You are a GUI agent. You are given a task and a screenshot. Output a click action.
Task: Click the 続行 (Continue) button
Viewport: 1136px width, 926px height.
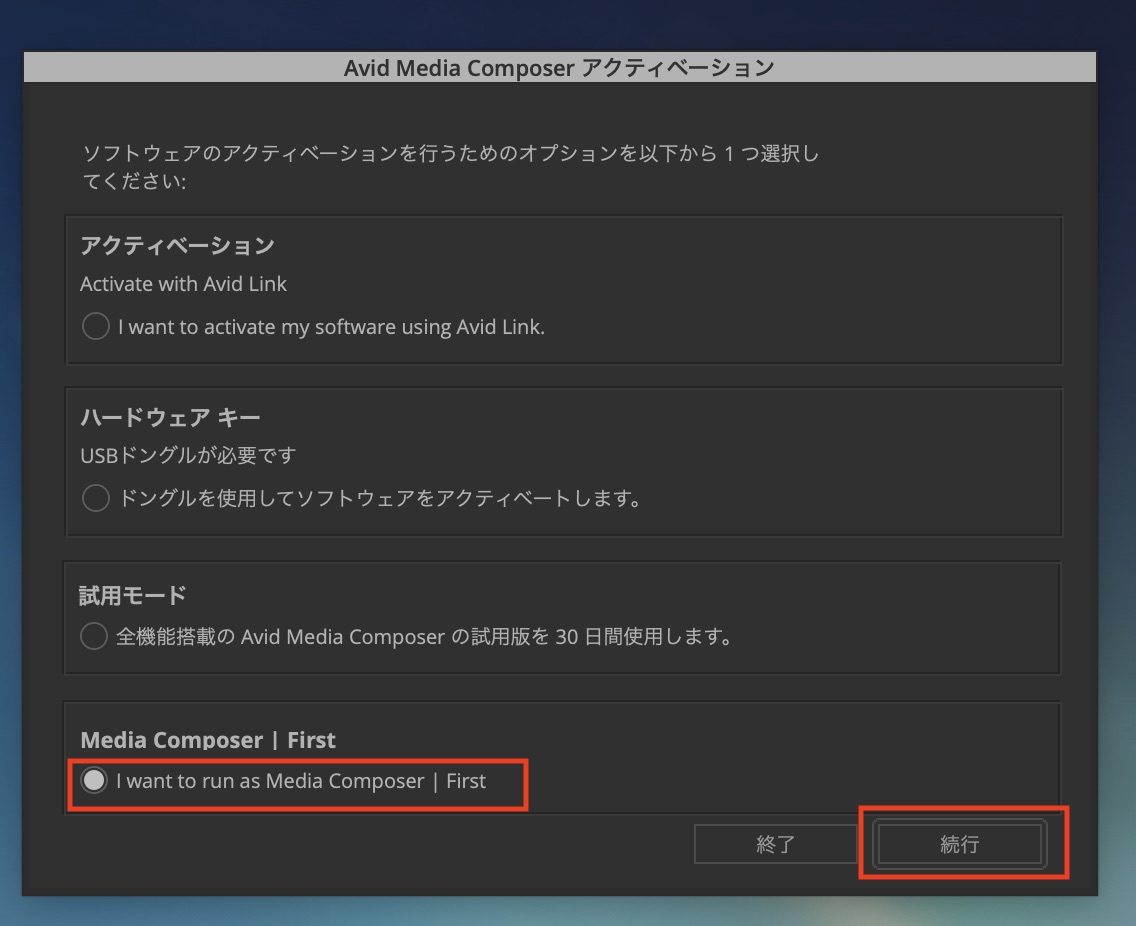(x=959, y=844)
